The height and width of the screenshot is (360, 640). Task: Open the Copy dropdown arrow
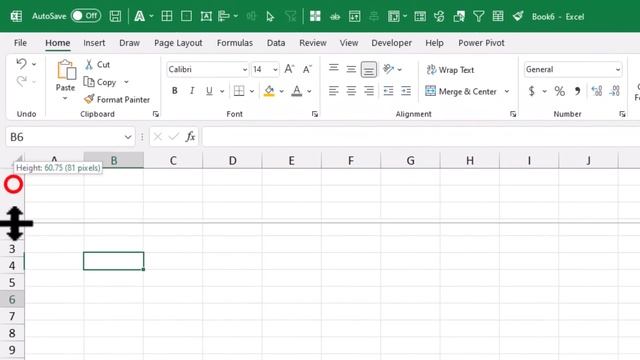pos(126,82)
